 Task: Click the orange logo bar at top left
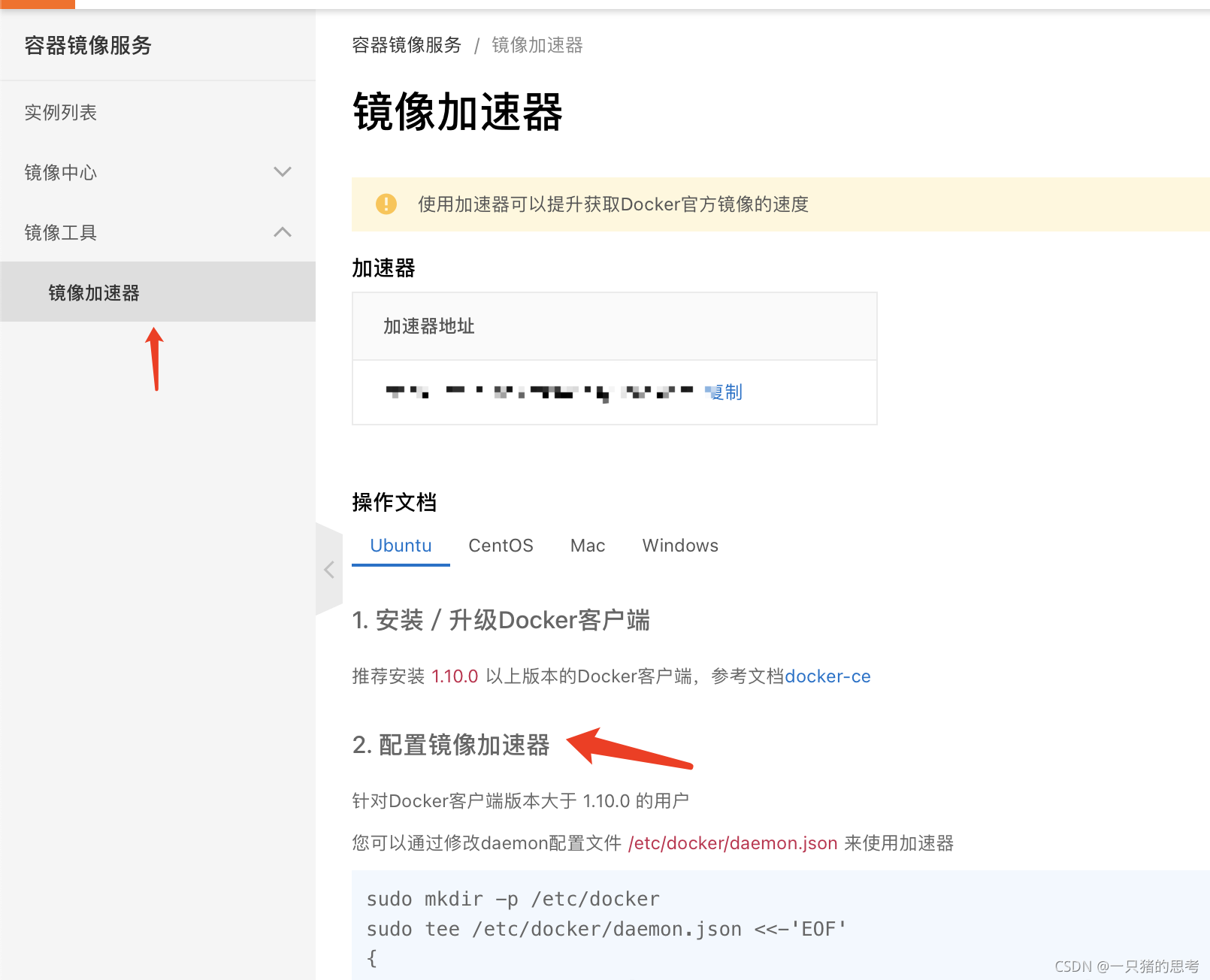click(x=38, y=5)
